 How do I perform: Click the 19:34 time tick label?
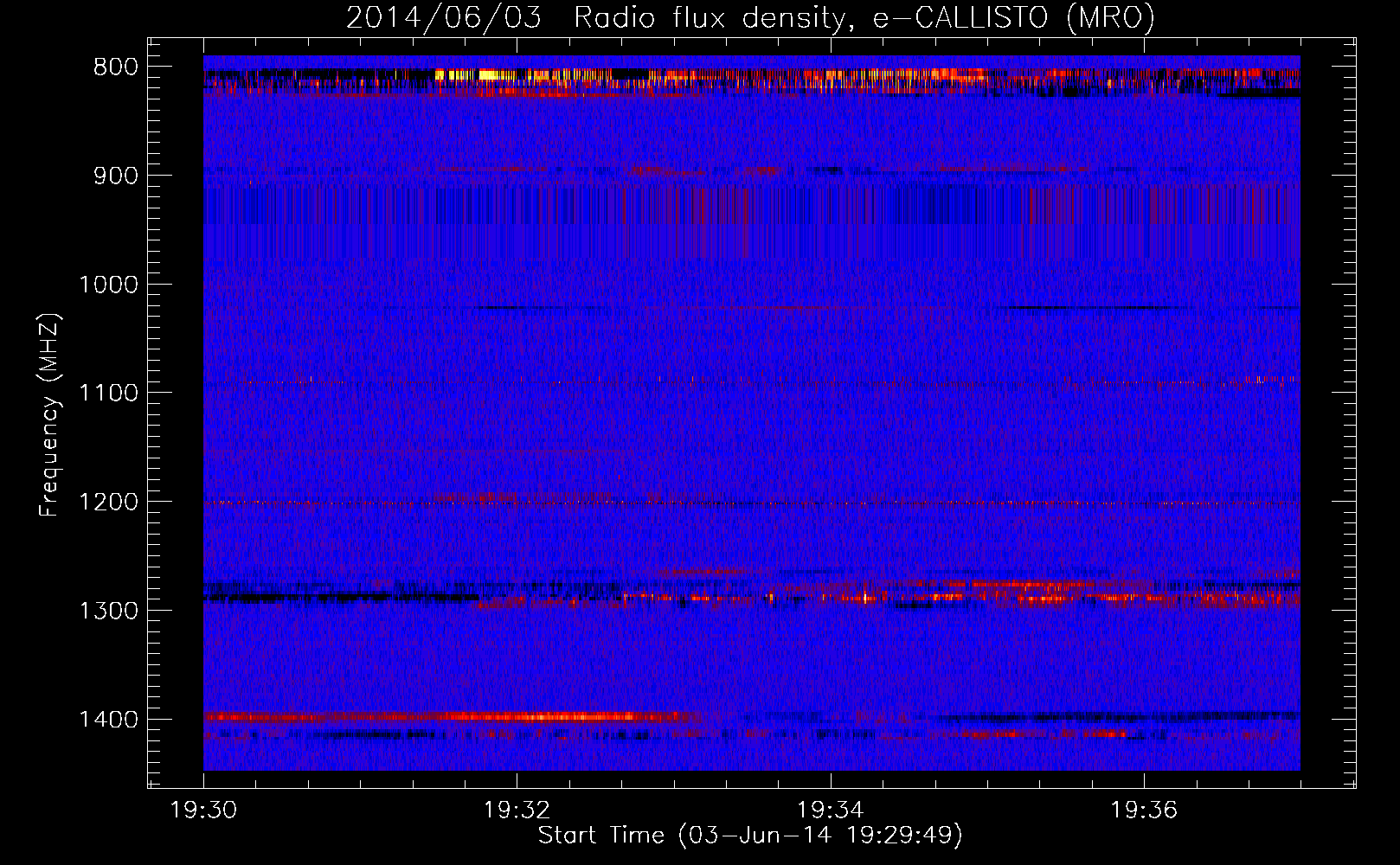coord(831,811)
